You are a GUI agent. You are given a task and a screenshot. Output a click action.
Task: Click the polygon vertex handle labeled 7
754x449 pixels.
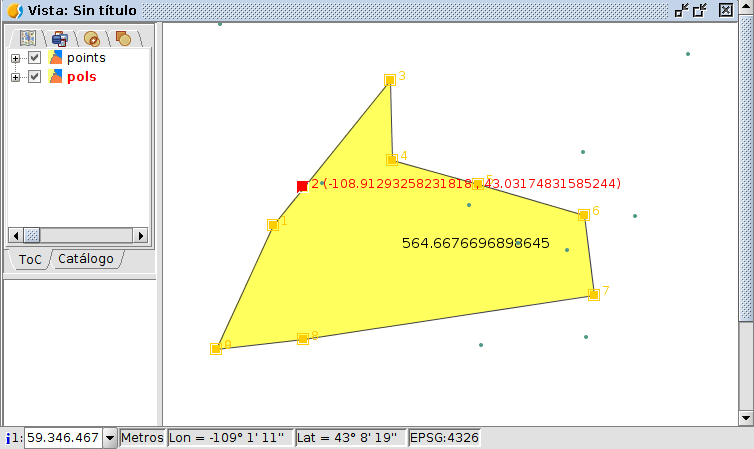click(593, 294)
